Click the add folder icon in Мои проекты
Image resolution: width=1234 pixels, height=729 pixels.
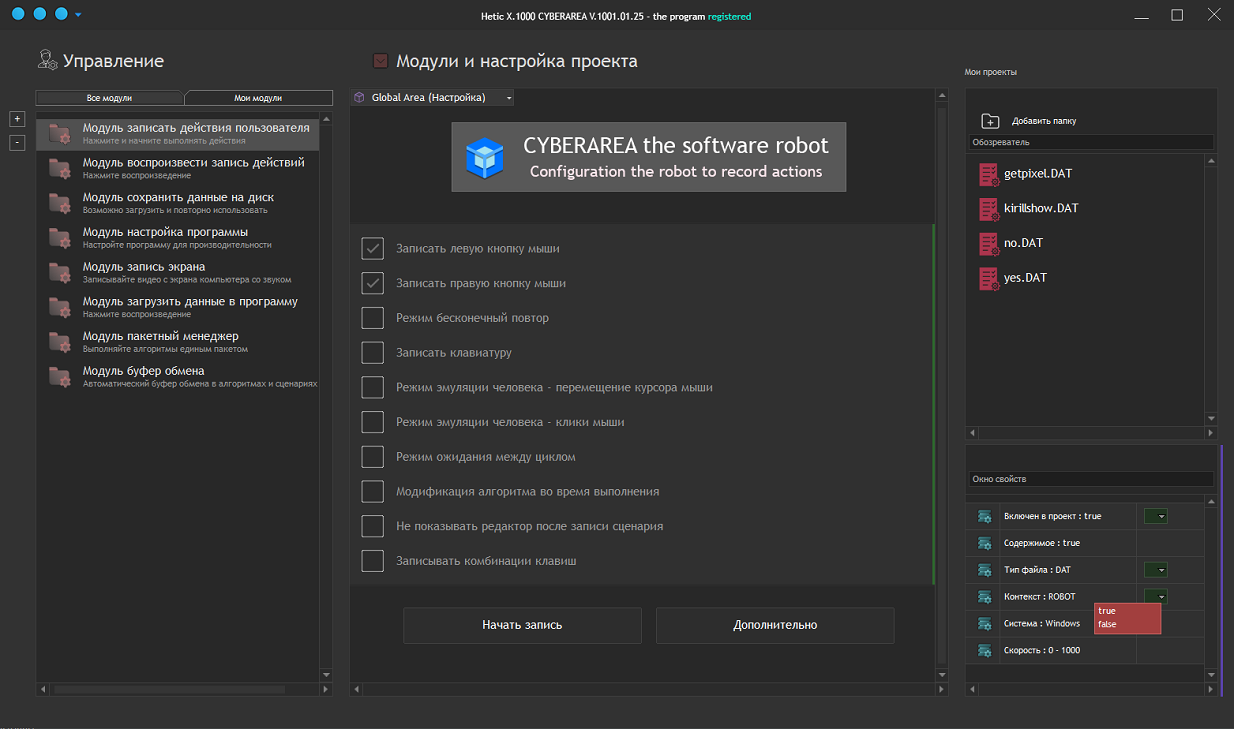pos(990,121)
